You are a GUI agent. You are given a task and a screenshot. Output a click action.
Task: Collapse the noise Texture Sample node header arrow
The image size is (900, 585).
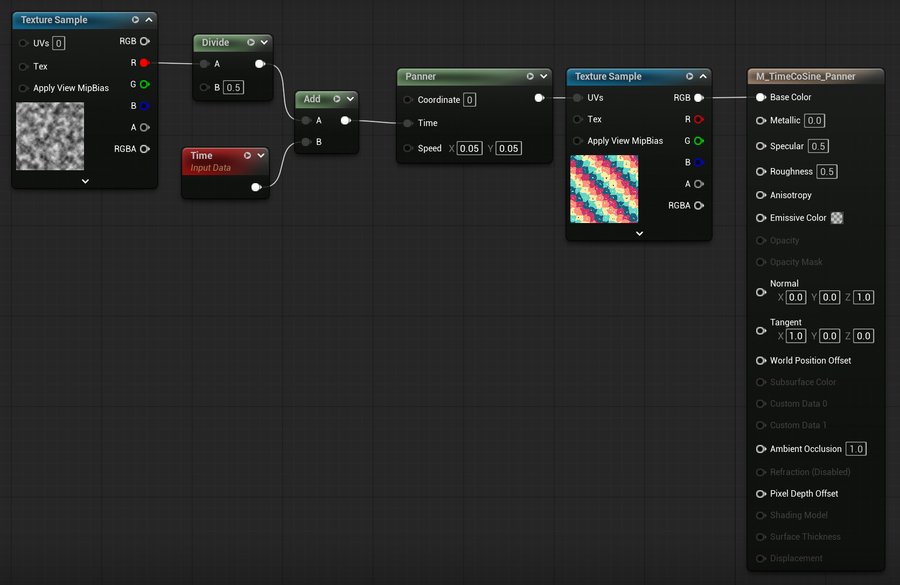click(149, 20)
